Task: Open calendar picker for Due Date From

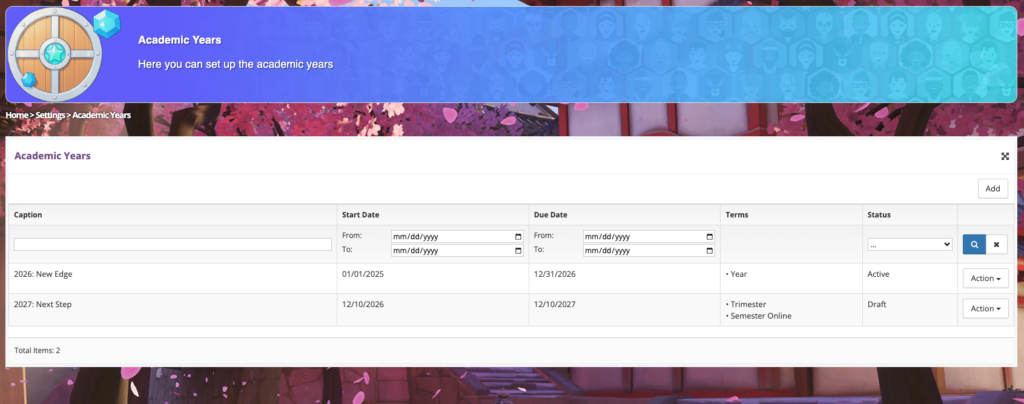Action: pos(709,237)
